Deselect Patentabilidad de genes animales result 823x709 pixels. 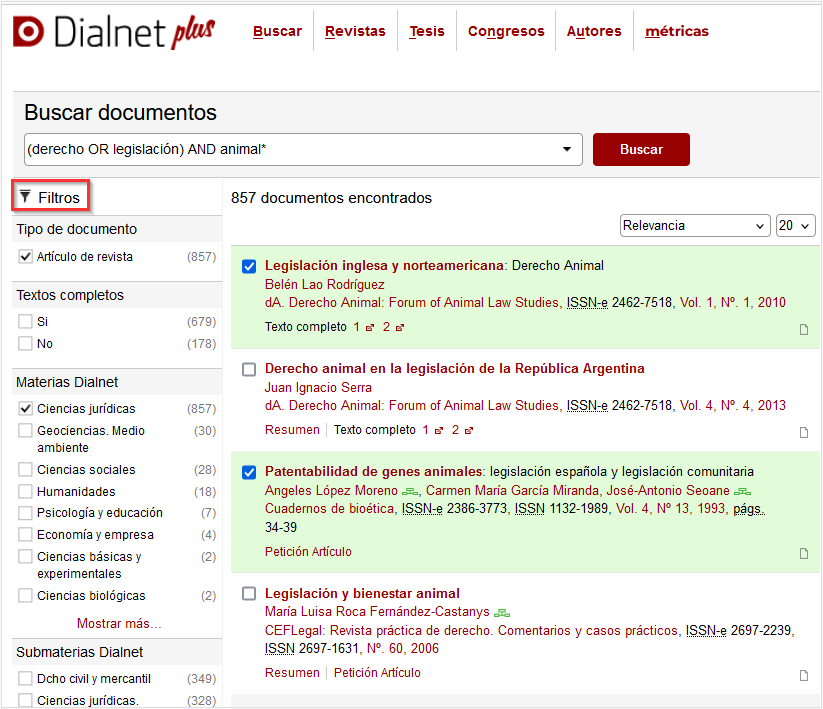click(249, 472)
